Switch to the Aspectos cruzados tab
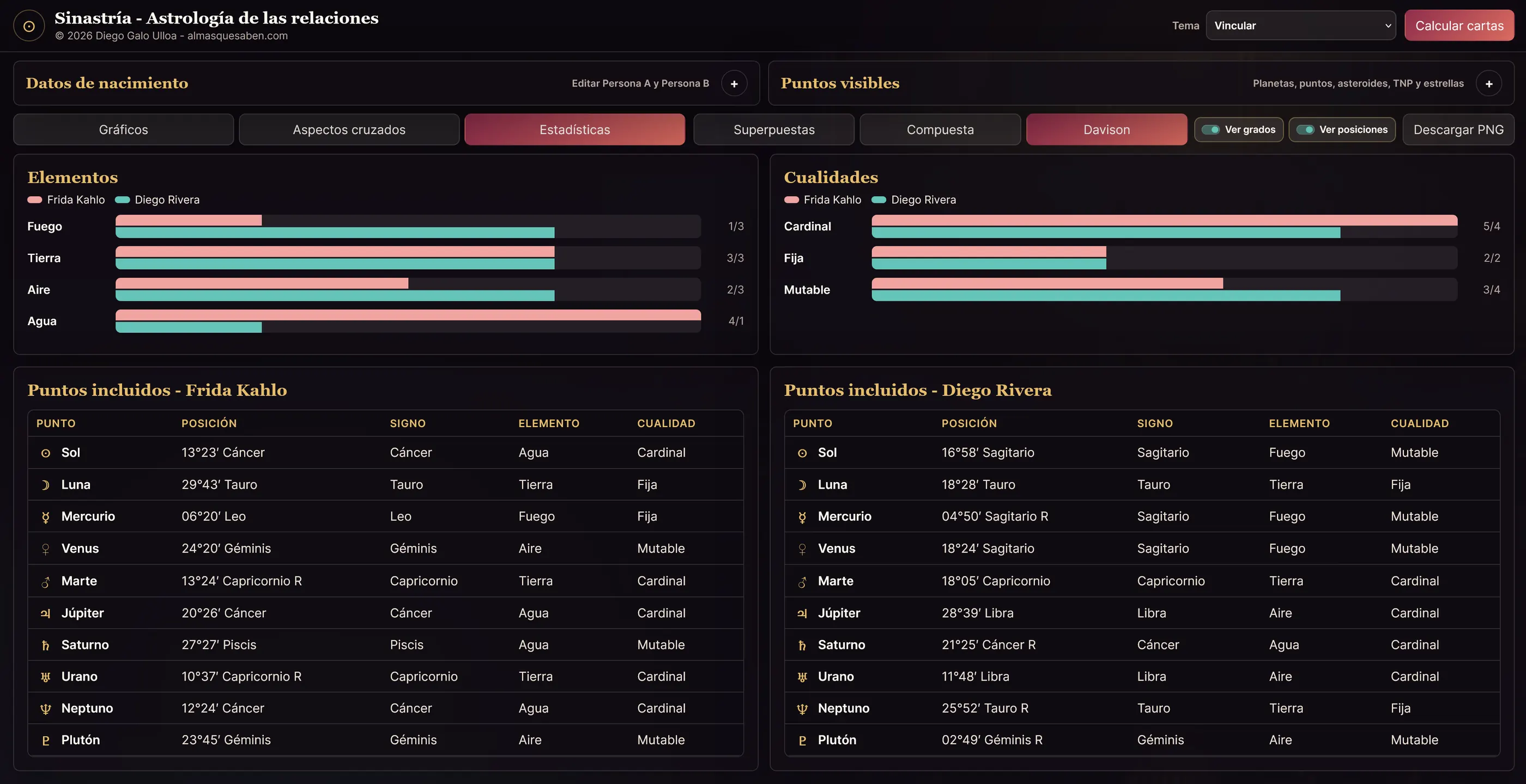This screenshot has height=784, width=1526. tap(349, 130)
